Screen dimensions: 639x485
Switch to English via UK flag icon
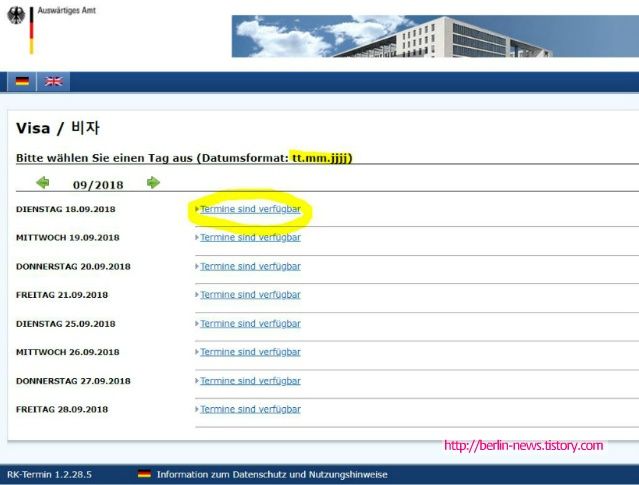click(x=53, y=81)
